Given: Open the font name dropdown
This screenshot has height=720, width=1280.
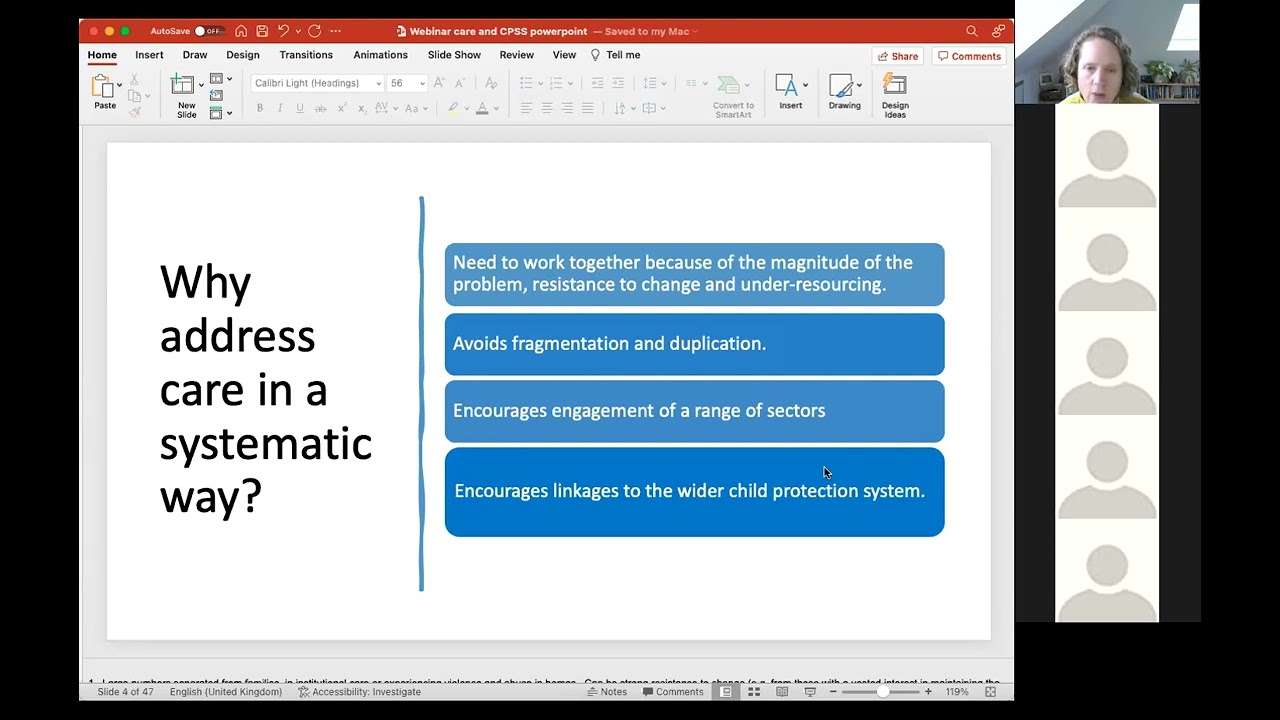Looking at the screenshot, I should point(378,83).
